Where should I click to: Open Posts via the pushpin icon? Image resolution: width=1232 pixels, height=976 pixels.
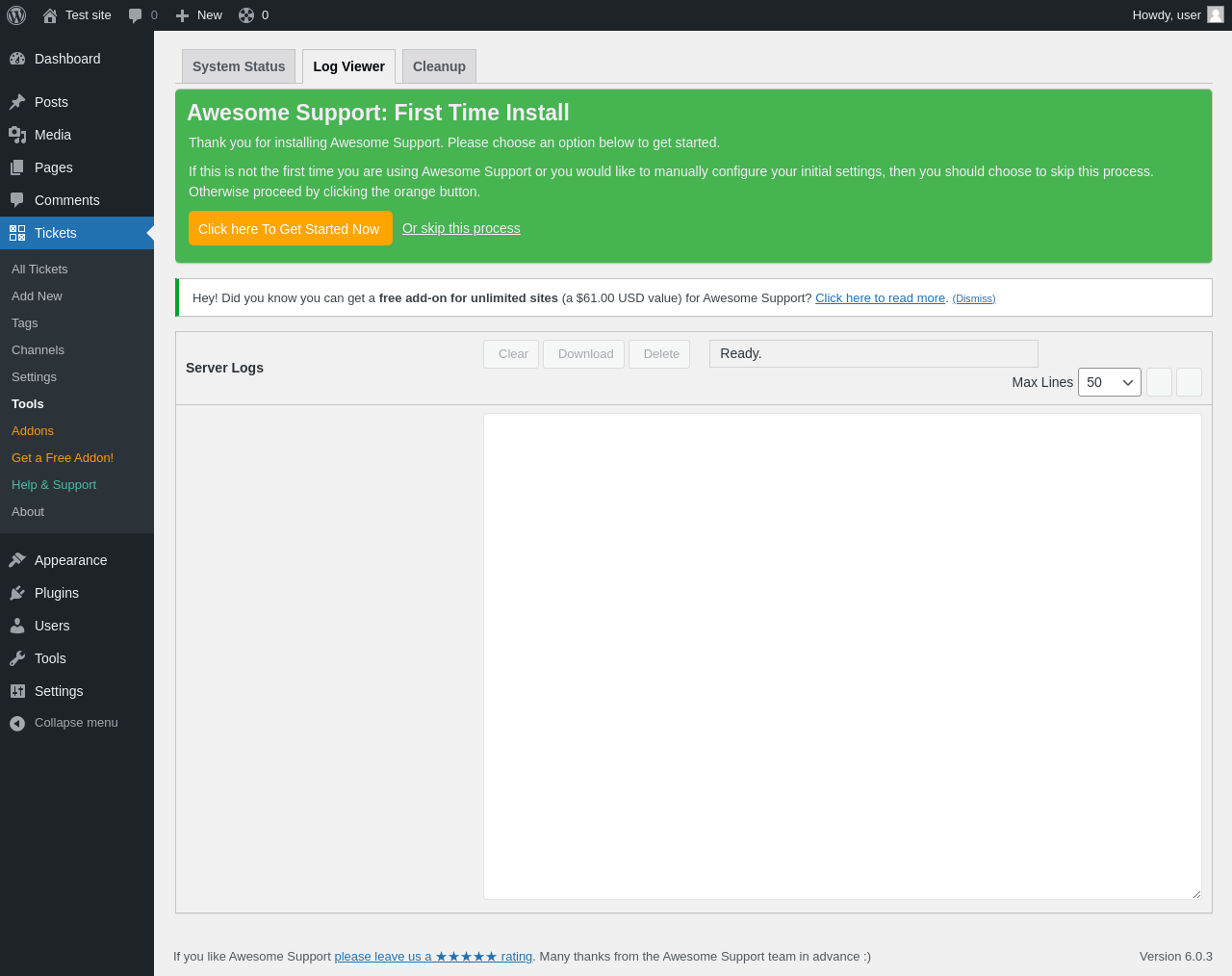[17, 102]
